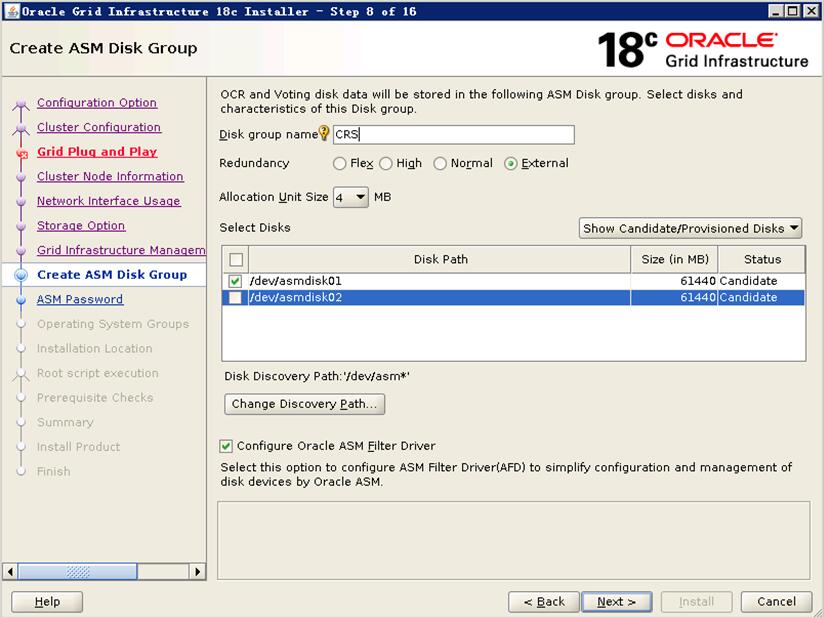Open Network Interface Usage step
The width and height of the screenshot is (824, 618).
pos(109,201)
